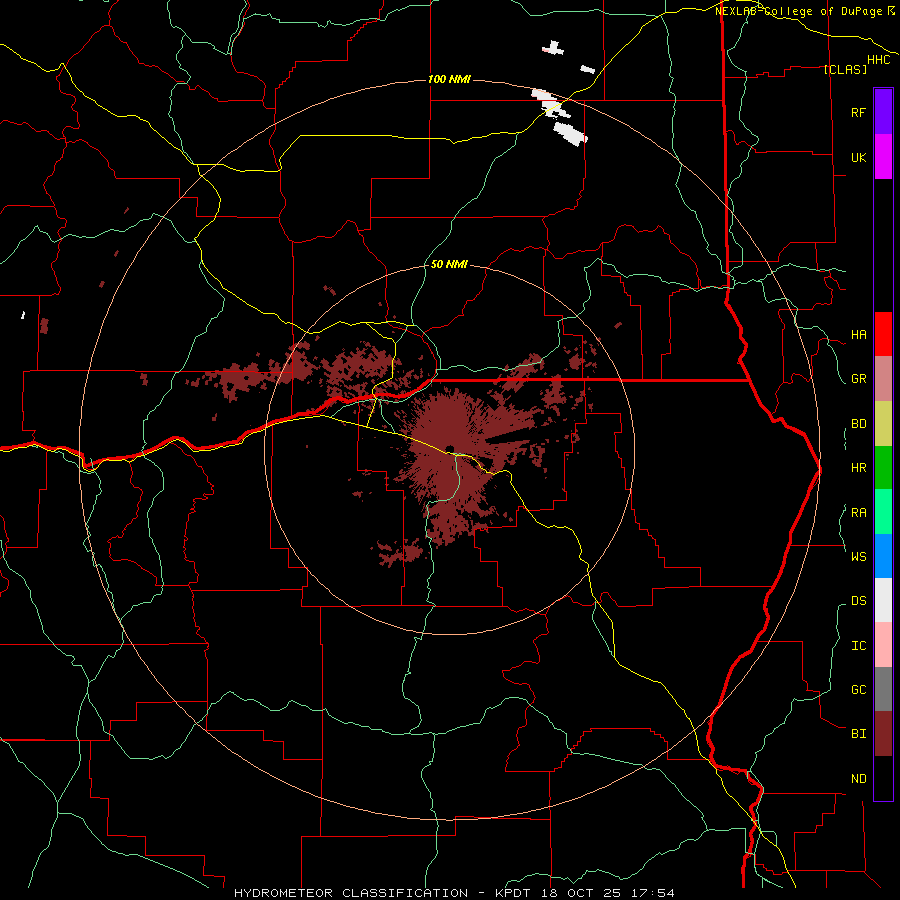Click the GC legend label
This screenshot has width=900, height=900.
point(858,690)
